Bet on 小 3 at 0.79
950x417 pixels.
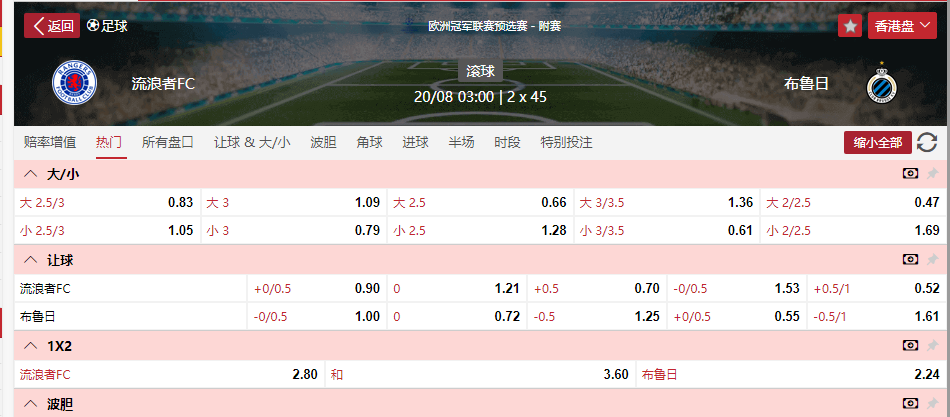point(294,230)
